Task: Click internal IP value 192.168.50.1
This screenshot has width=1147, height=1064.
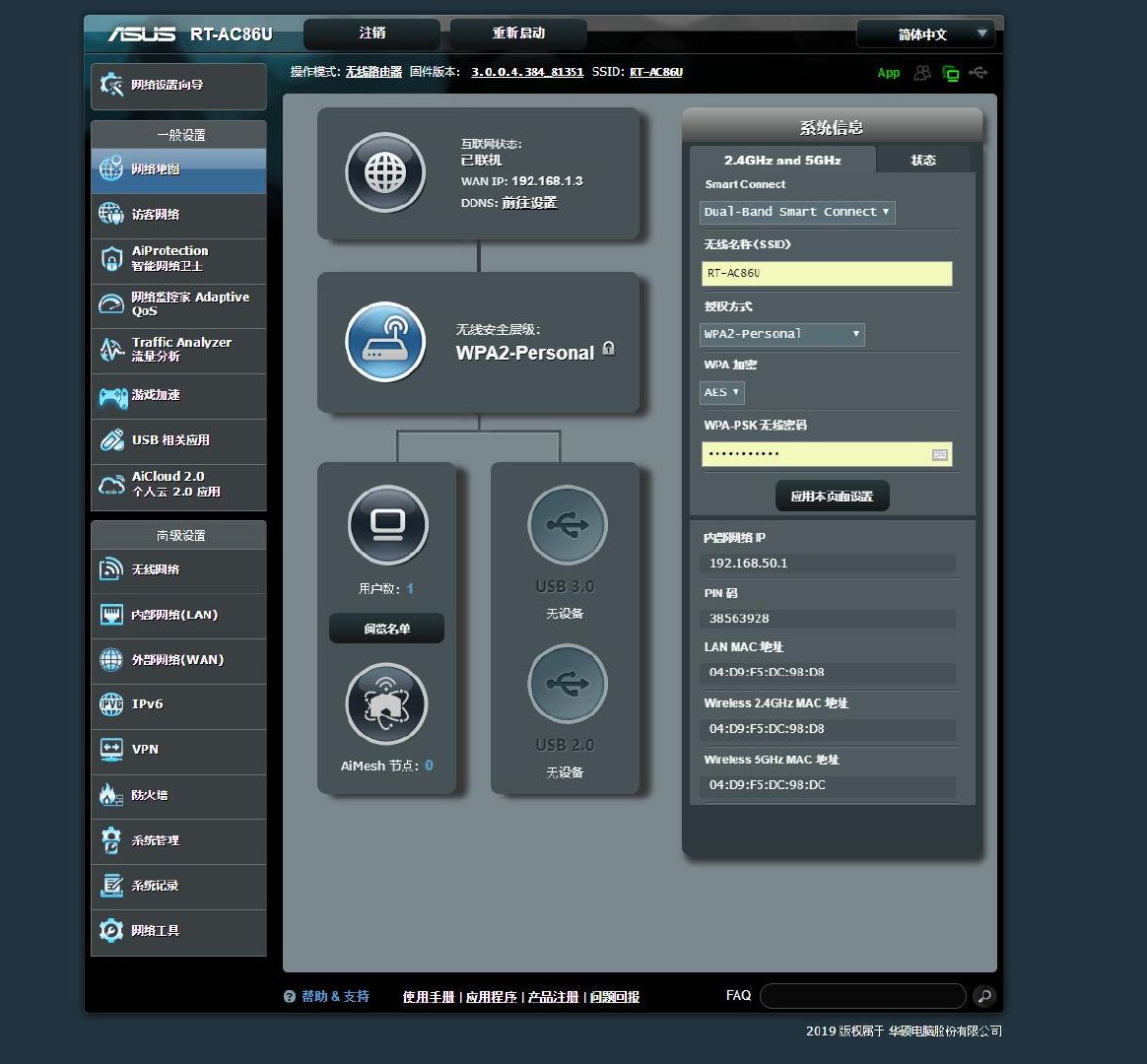Action: (x=748, y=564)
